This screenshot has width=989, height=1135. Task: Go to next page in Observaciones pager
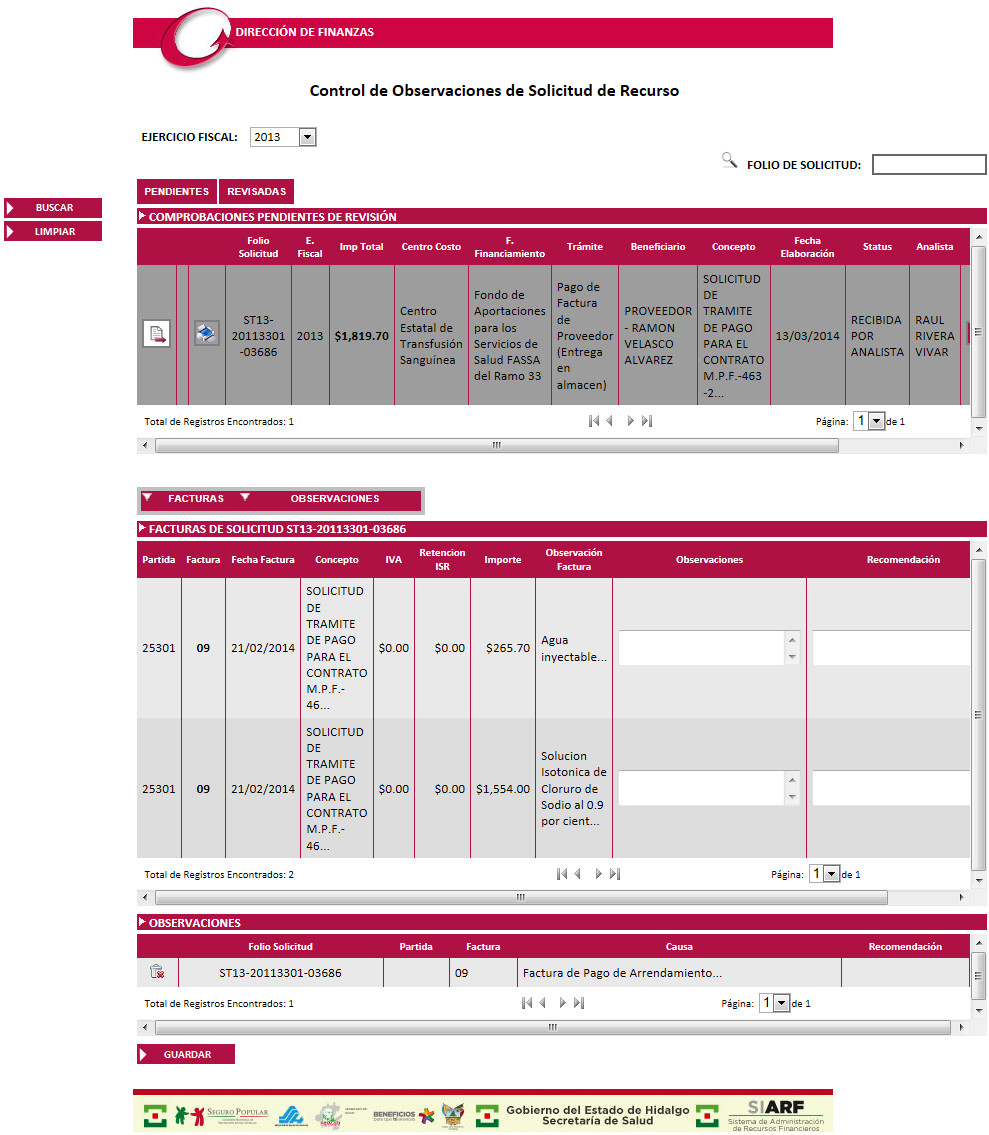coord(563,1003)
